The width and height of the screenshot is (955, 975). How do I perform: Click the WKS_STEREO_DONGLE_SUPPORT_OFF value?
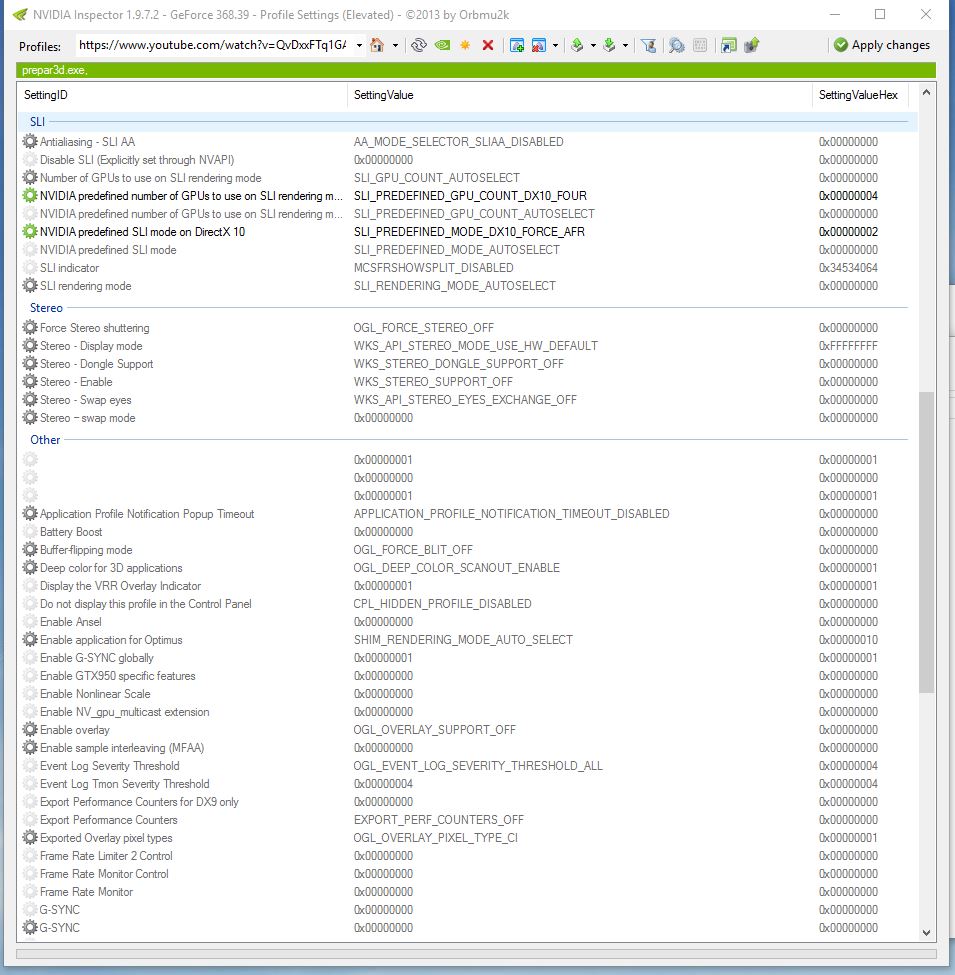pos(458,364)
